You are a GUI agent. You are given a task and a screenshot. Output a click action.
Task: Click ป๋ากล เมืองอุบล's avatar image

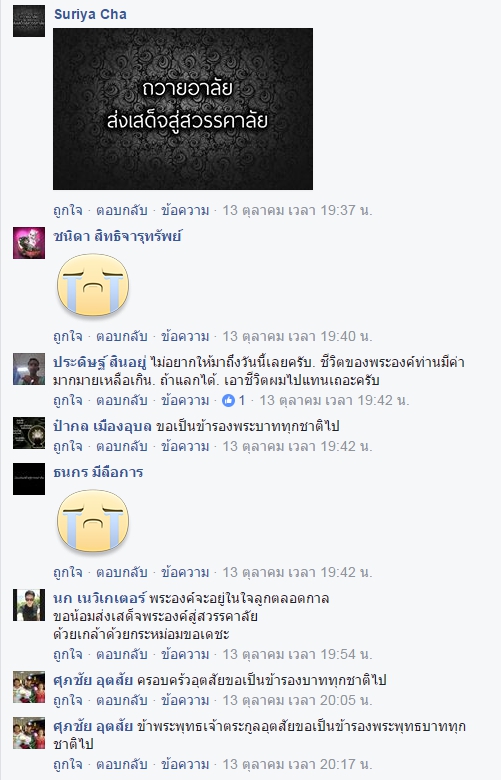[x=29, y=433]
